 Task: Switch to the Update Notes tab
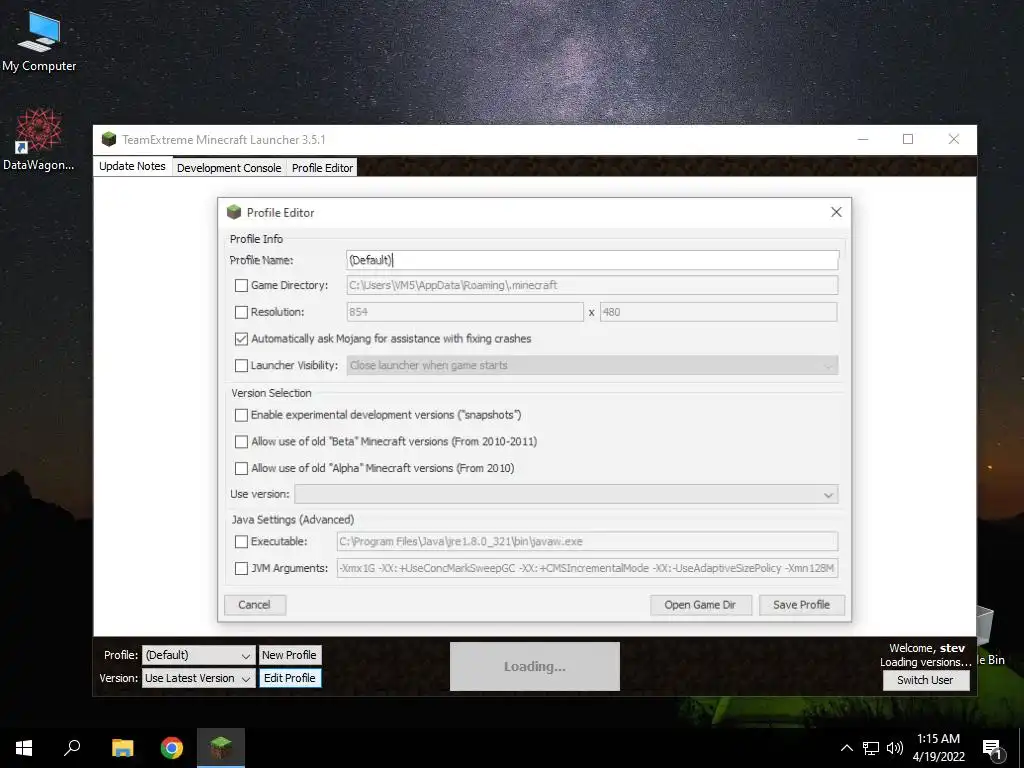(133, 166)
